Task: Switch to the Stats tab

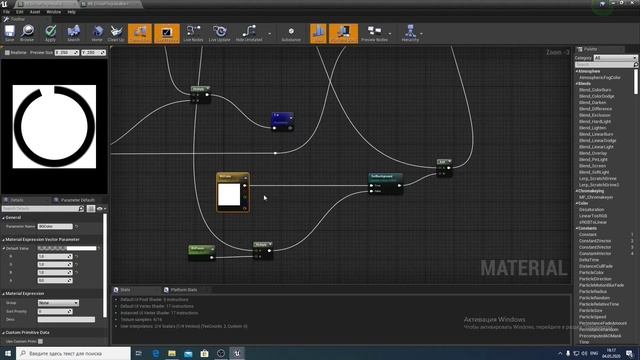Action: 125,290
